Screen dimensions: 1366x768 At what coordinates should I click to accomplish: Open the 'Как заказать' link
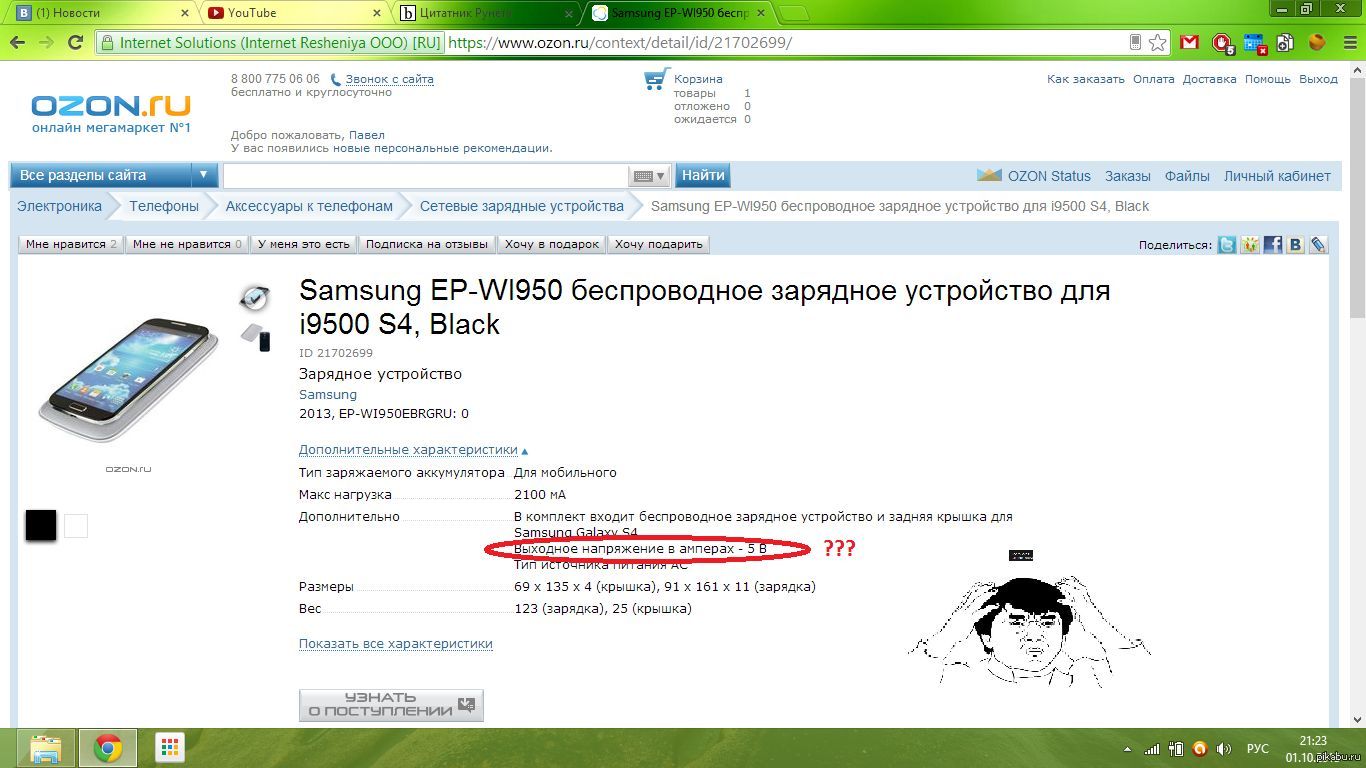[x=1086, y=79]
